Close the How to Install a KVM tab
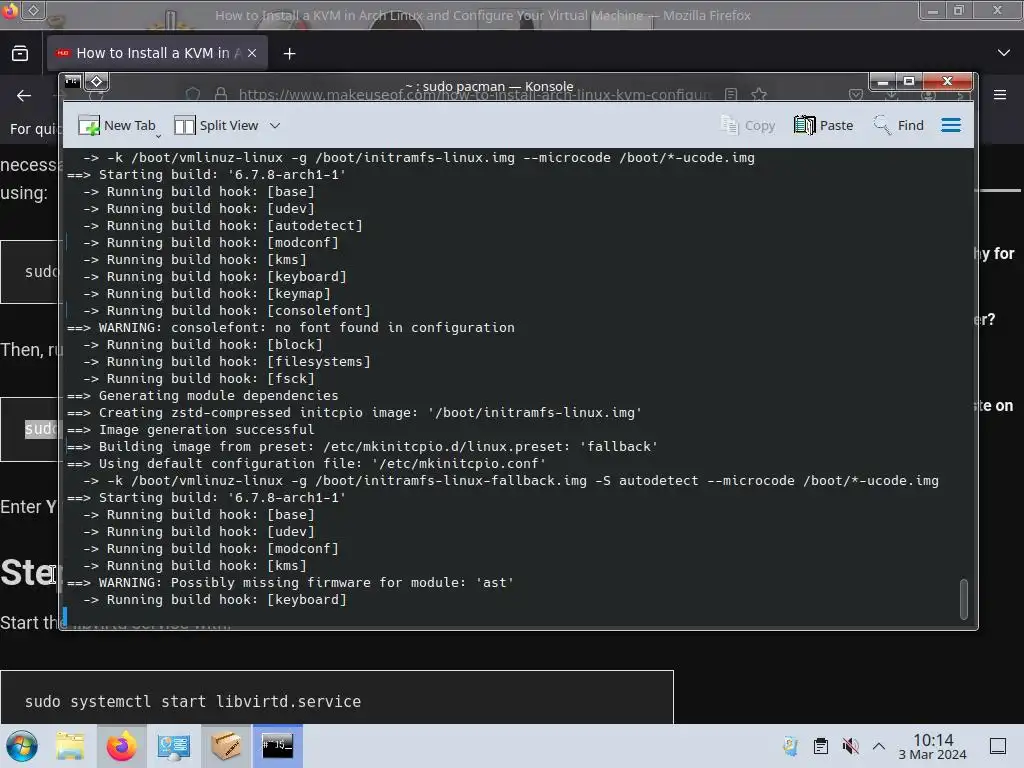This screenshot has width=1024, height=768. pos(252,54)
